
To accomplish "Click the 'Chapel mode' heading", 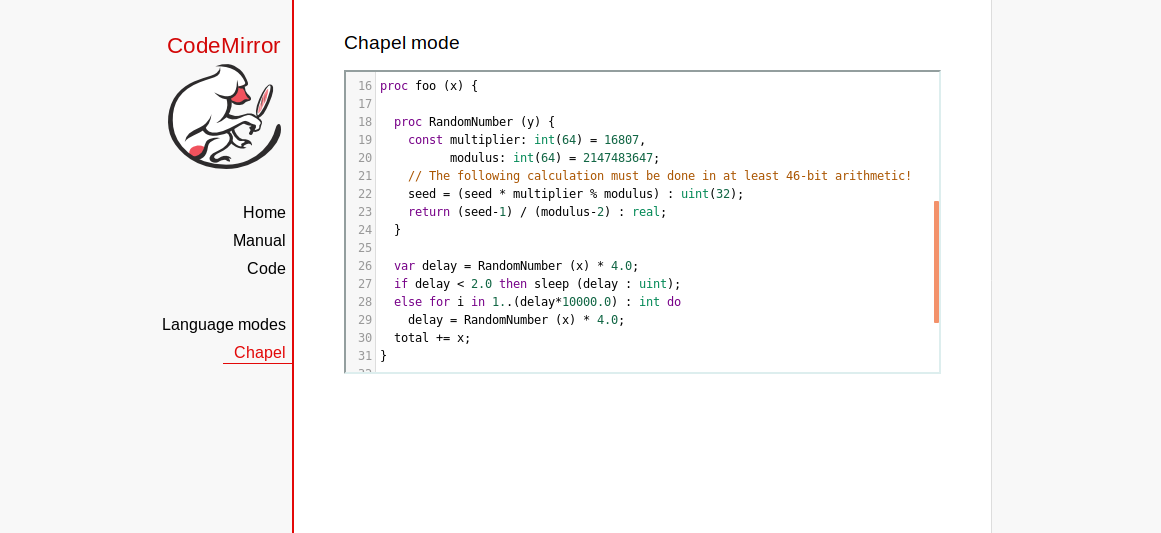I will point(401,43).
